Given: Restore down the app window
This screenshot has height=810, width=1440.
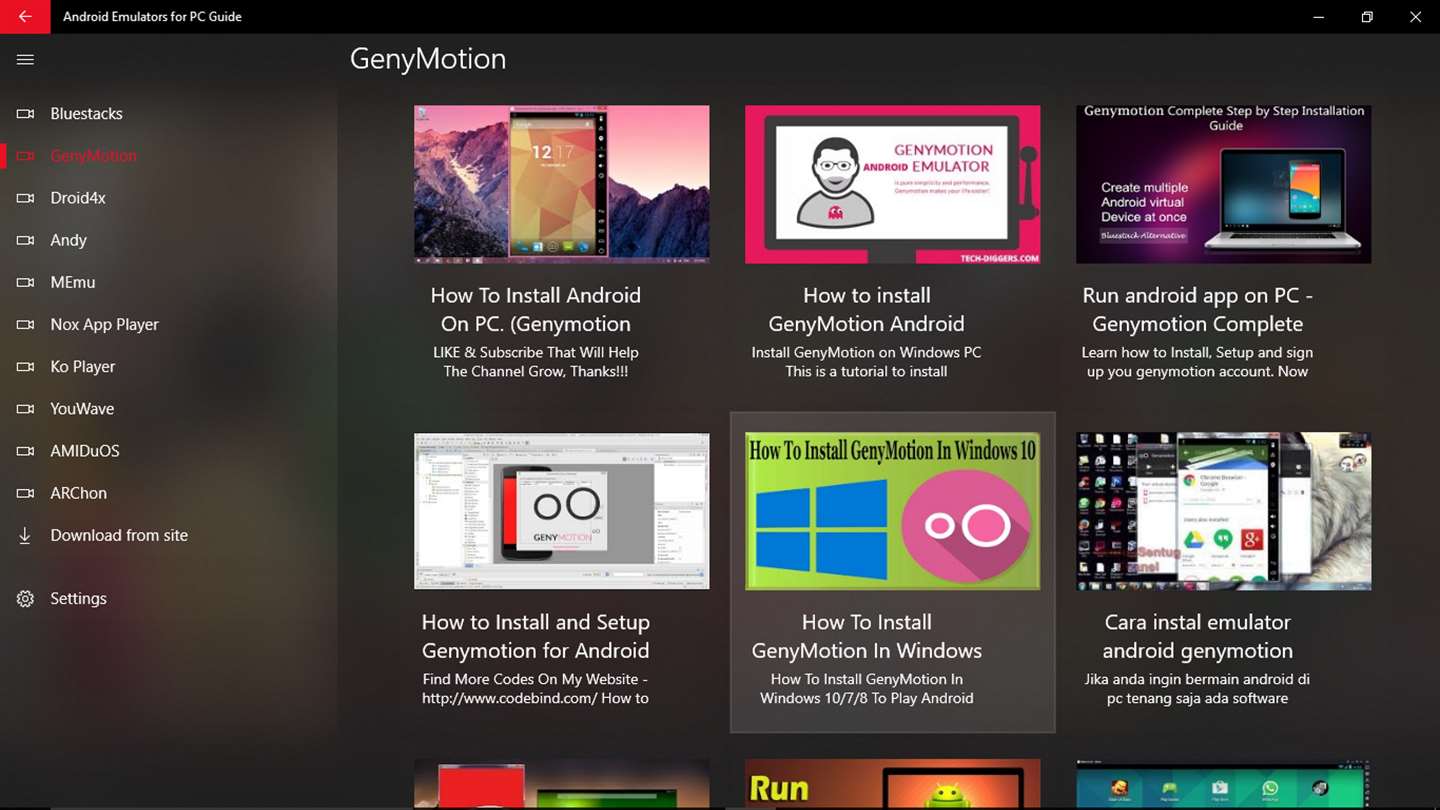Looking at the screenshot, I should tap(1367, 17).
